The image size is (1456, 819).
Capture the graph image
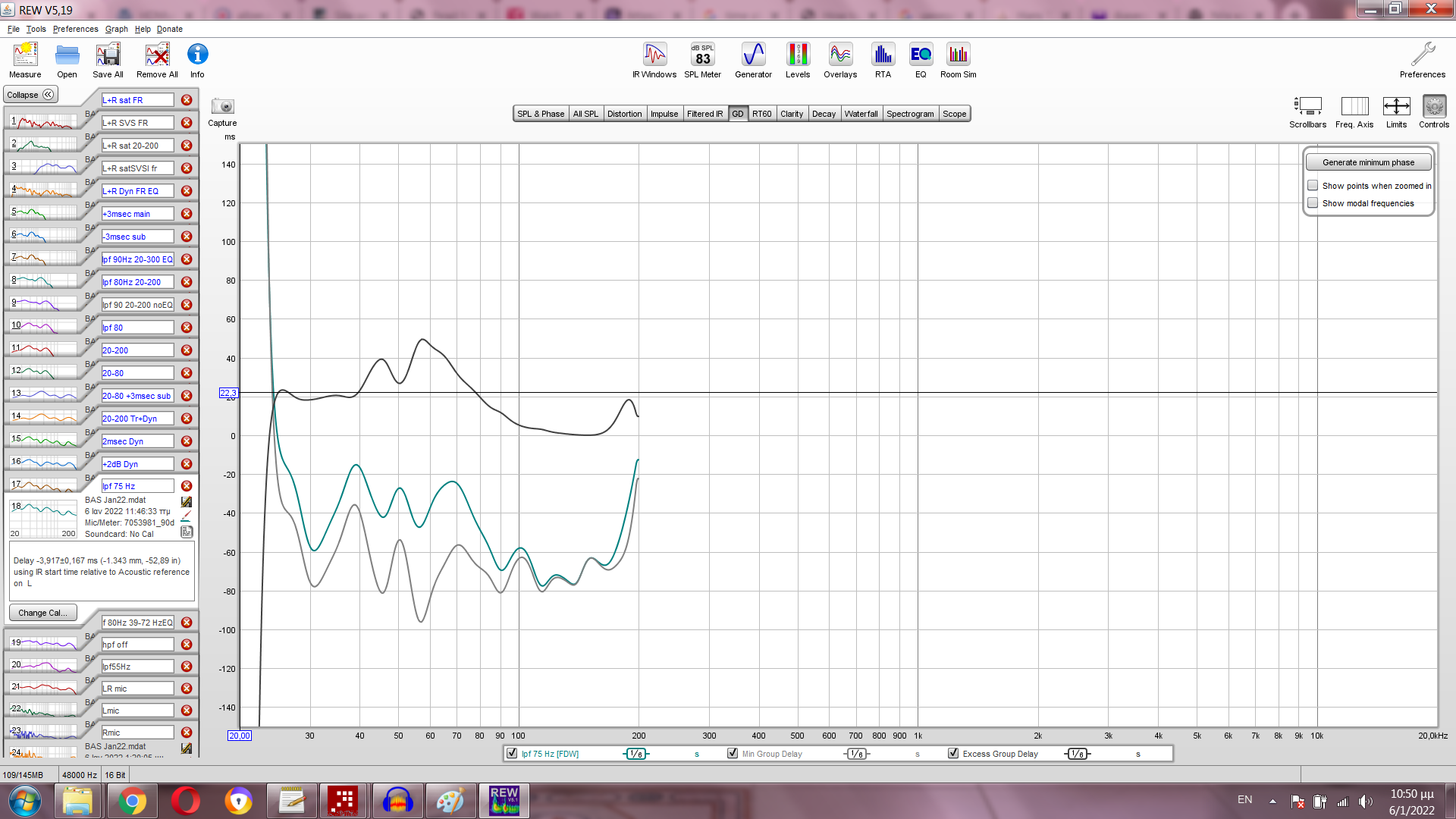tap(222, 111)
